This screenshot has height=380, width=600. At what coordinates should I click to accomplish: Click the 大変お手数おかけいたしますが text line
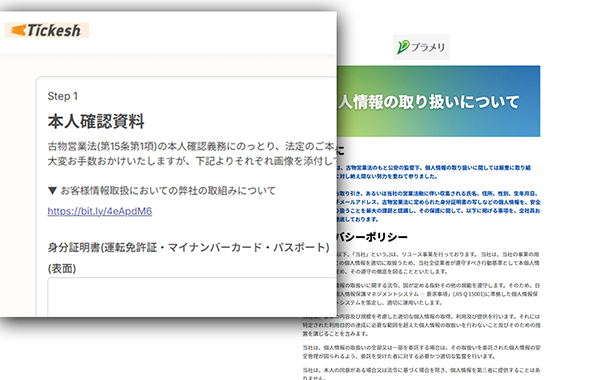point(192,161)
